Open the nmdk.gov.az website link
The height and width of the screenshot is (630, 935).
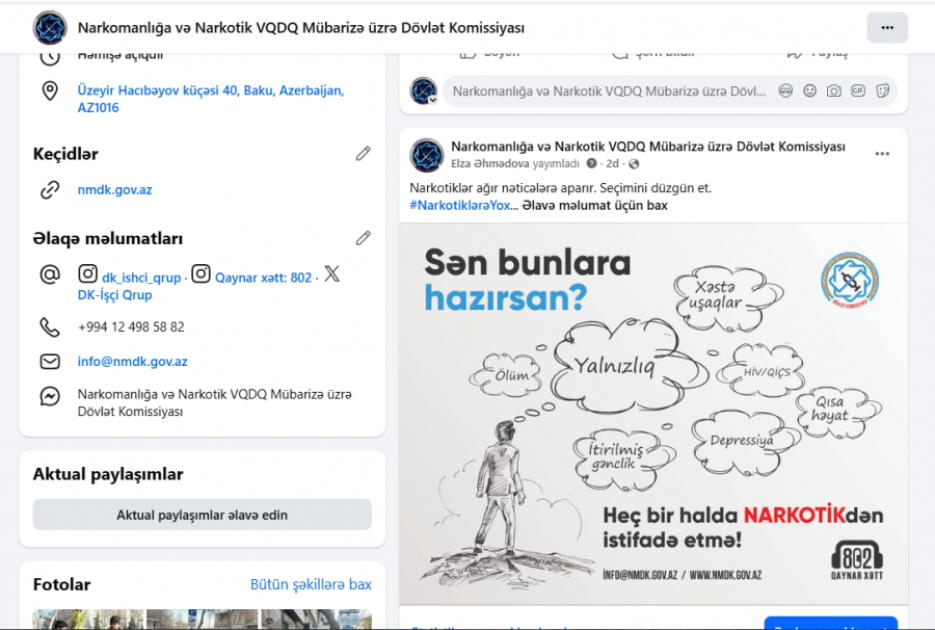tap(115, 190)
